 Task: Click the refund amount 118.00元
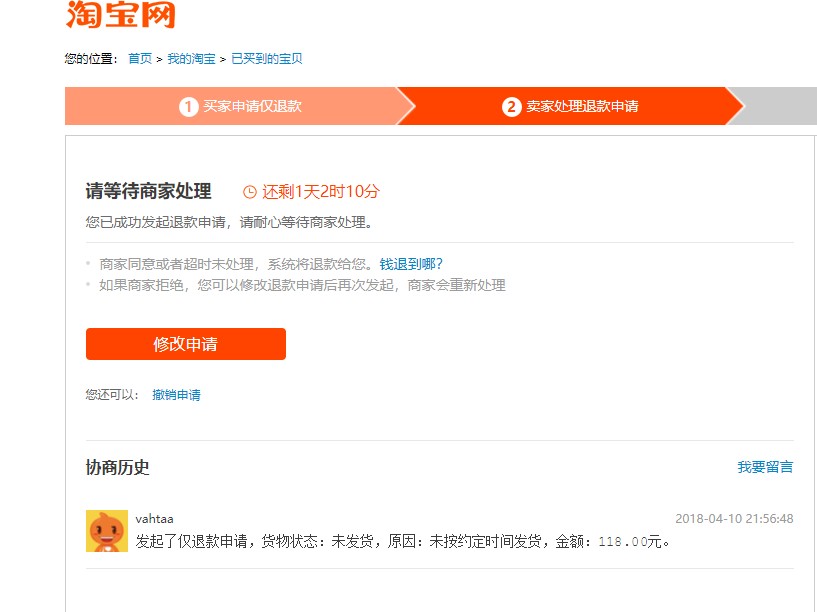(630, 542)
